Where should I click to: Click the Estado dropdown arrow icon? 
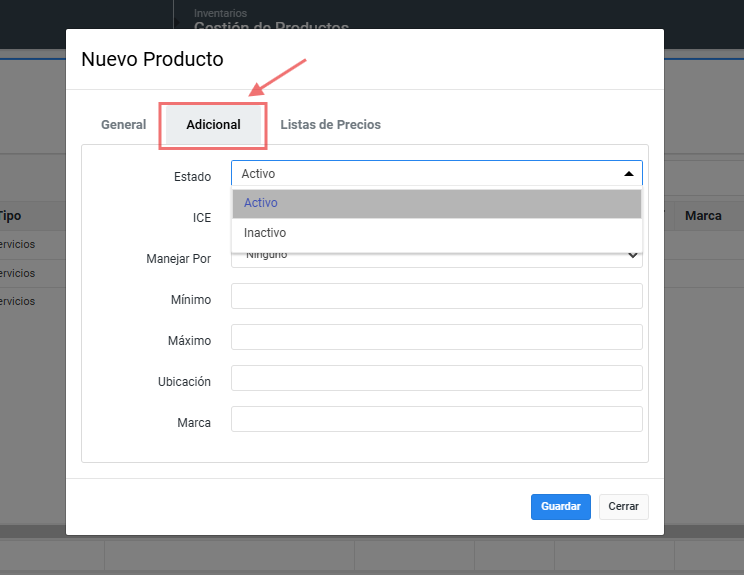(628, 174)
